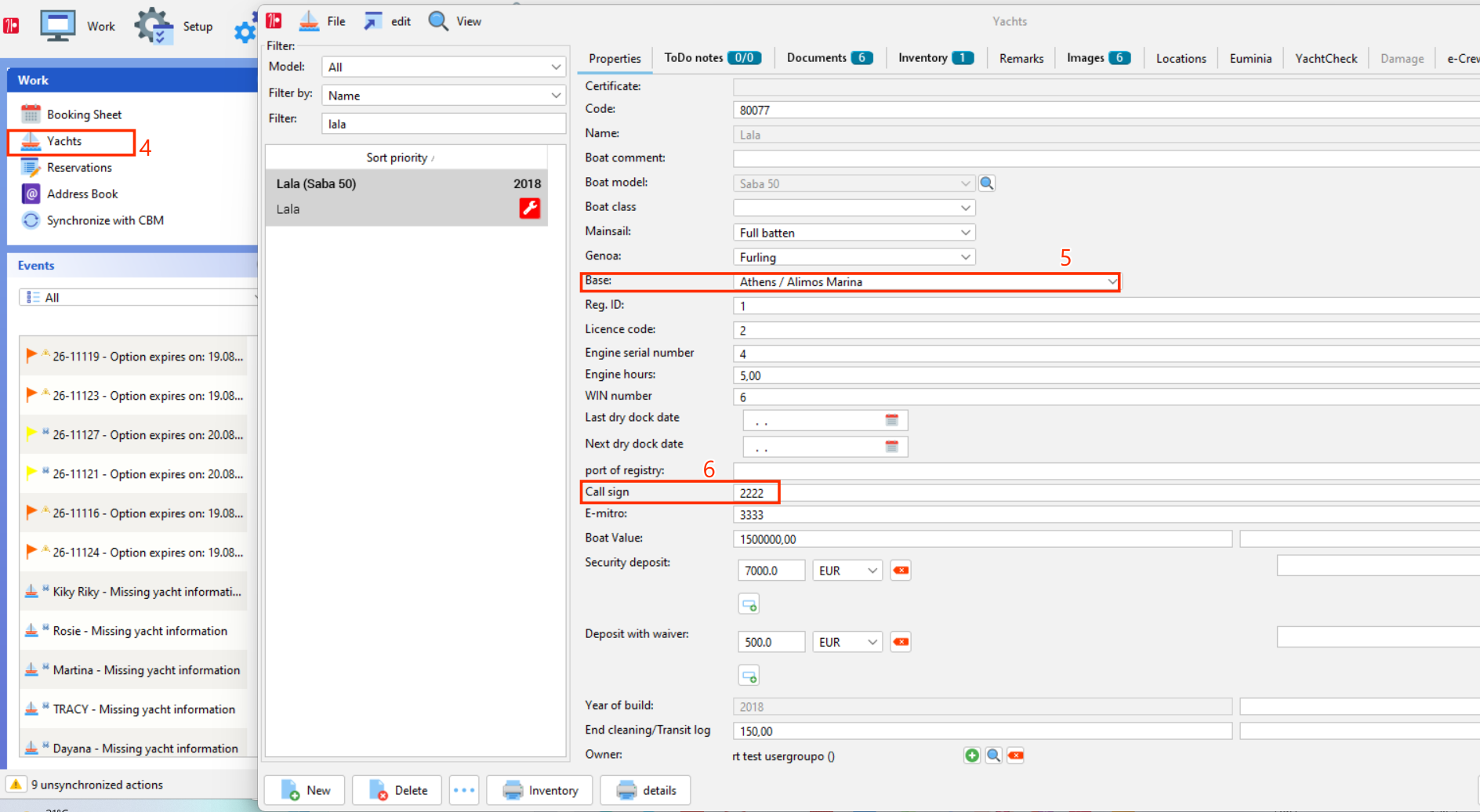Open the Events All filter dropdown

point(139,298)
